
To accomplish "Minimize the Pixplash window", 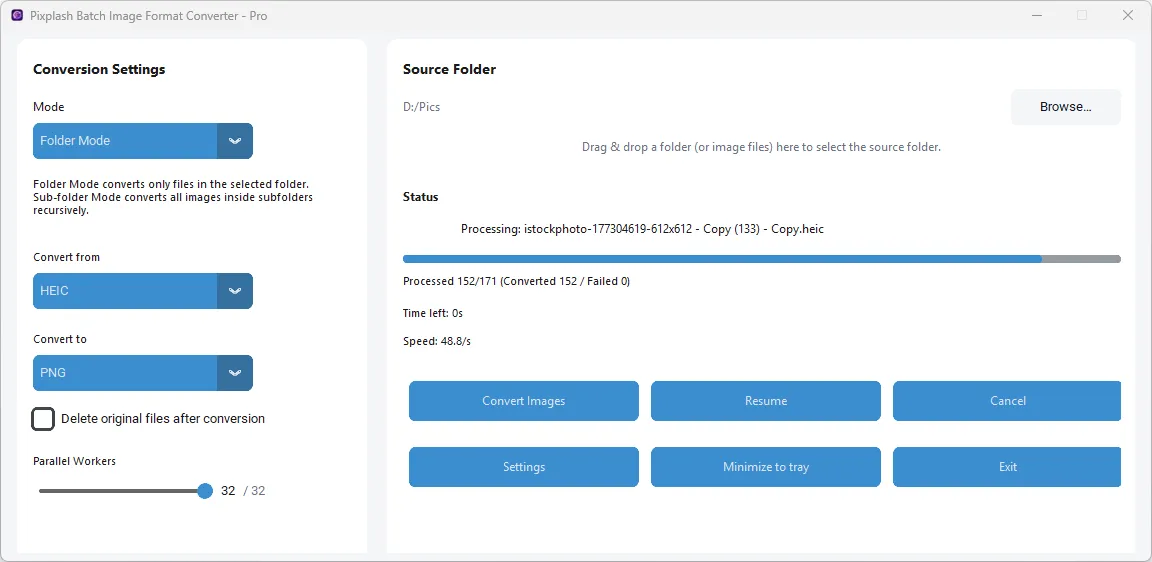I will click(x=1035, y=16).
